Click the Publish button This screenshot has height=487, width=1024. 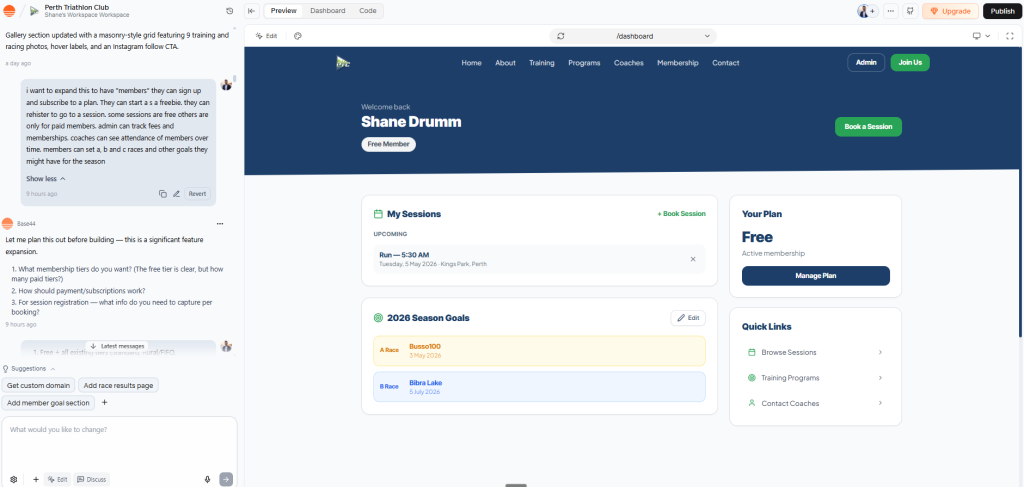(x=1002, y=11)
